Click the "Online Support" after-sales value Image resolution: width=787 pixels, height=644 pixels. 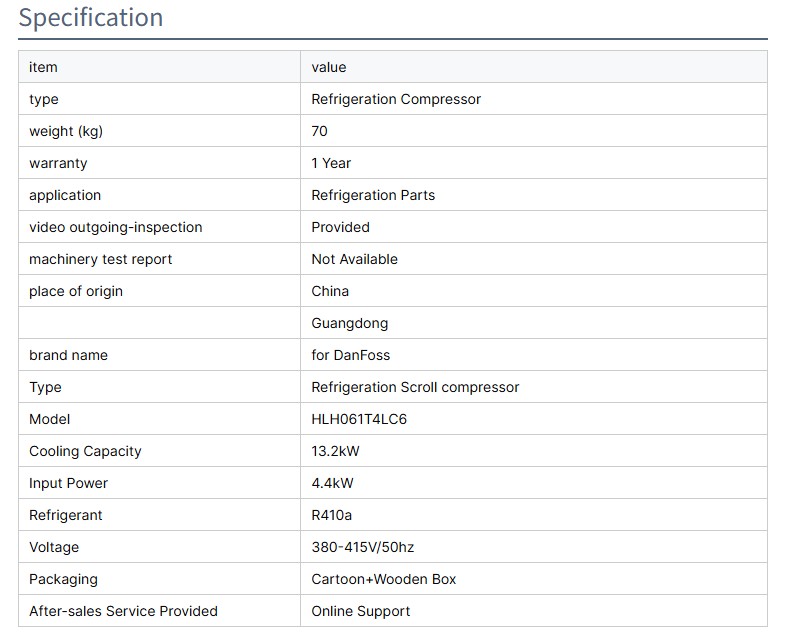tap(361, 611)
